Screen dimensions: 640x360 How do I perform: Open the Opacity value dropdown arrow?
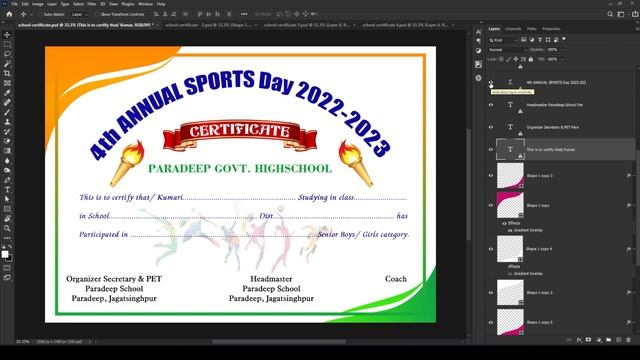562,50
